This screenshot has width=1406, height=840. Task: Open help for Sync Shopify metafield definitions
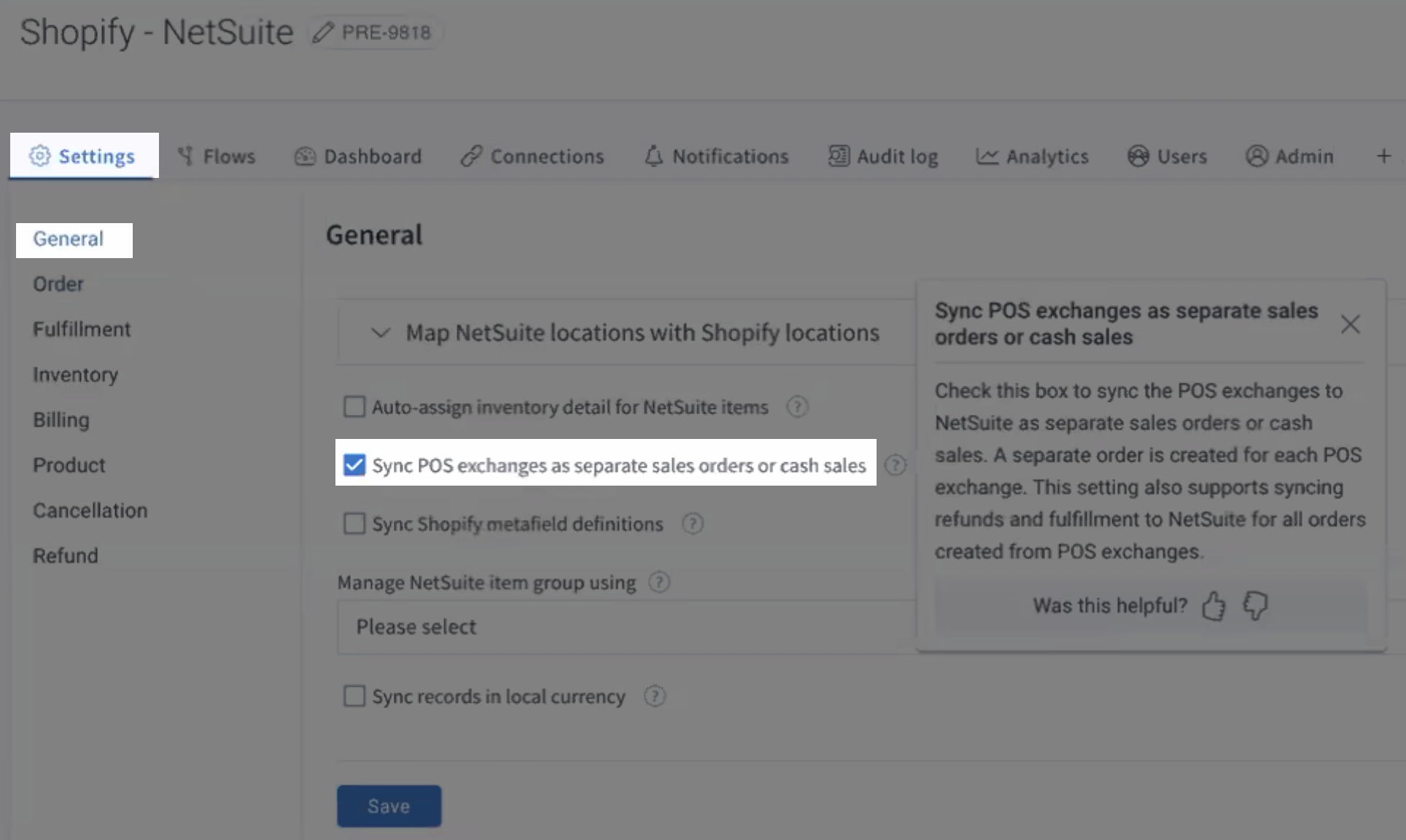692,524
